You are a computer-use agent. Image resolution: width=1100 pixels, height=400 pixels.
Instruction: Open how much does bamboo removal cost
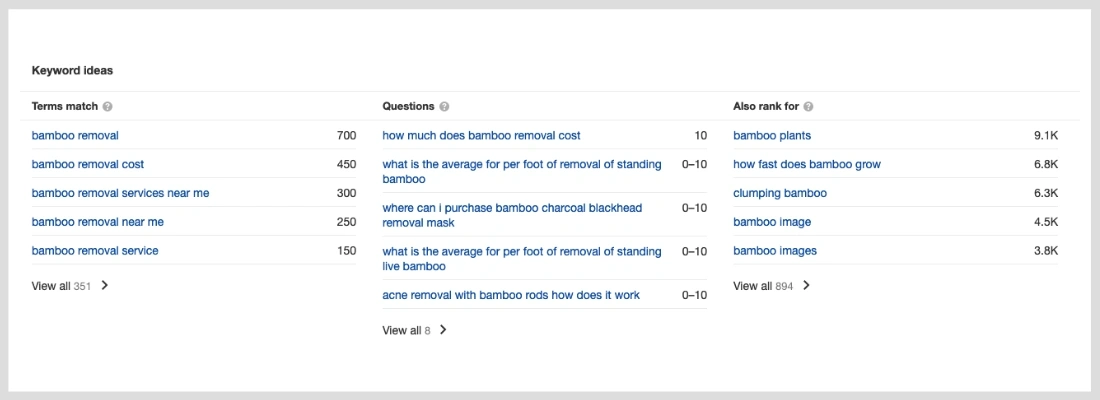coord(481,135)
